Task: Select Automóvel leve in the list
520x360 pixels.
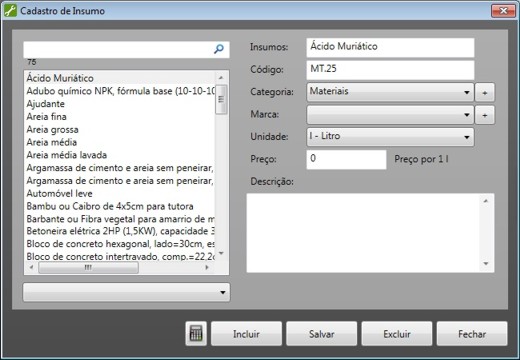Action: click(120, 193)
